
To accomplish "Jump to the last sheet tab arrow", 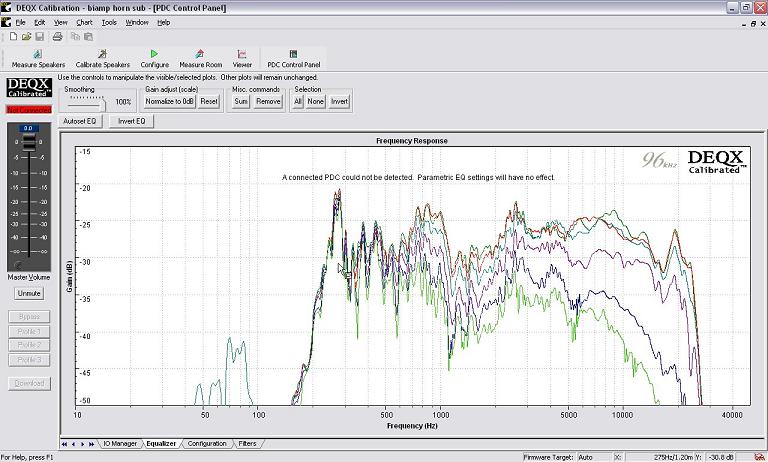I will coord(92,444).
